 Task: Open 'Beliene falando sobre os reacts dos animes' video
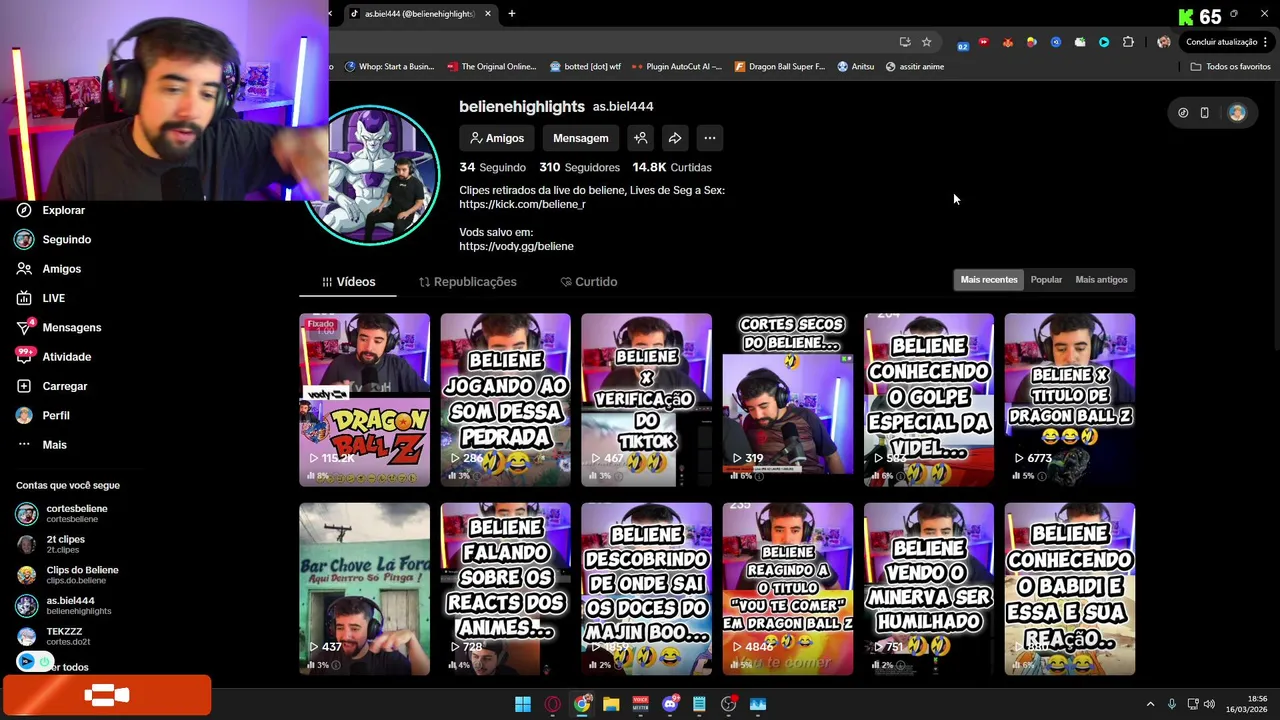(x=505, y=589)
